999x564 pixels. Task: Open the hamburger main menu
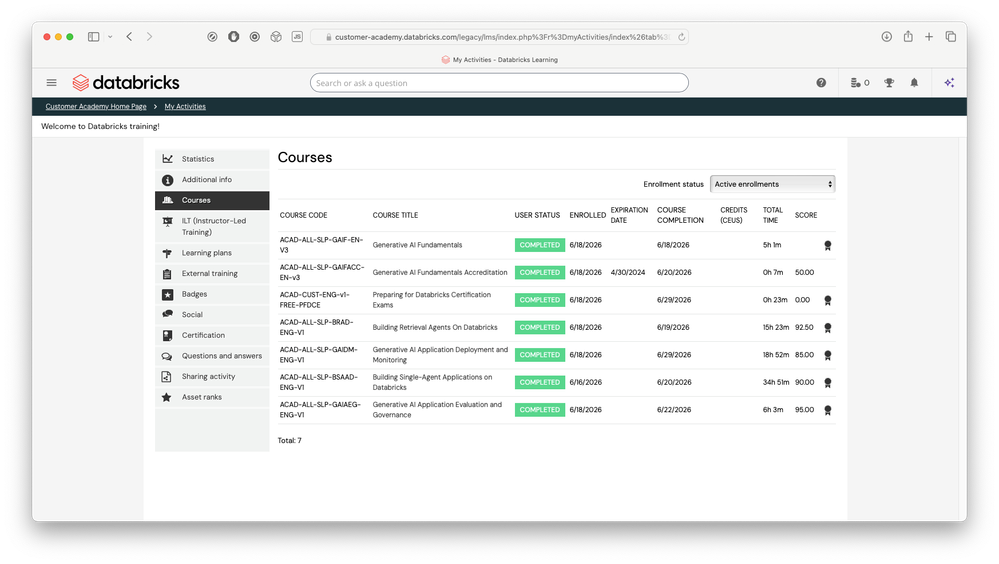52,83
